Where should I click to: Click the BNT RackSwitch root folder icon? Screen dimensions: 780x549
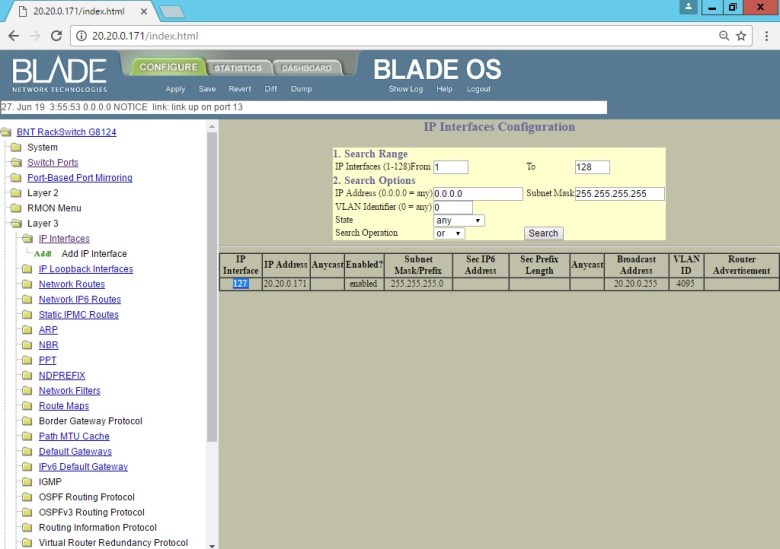pyautogui.click(x=6, y=132)
